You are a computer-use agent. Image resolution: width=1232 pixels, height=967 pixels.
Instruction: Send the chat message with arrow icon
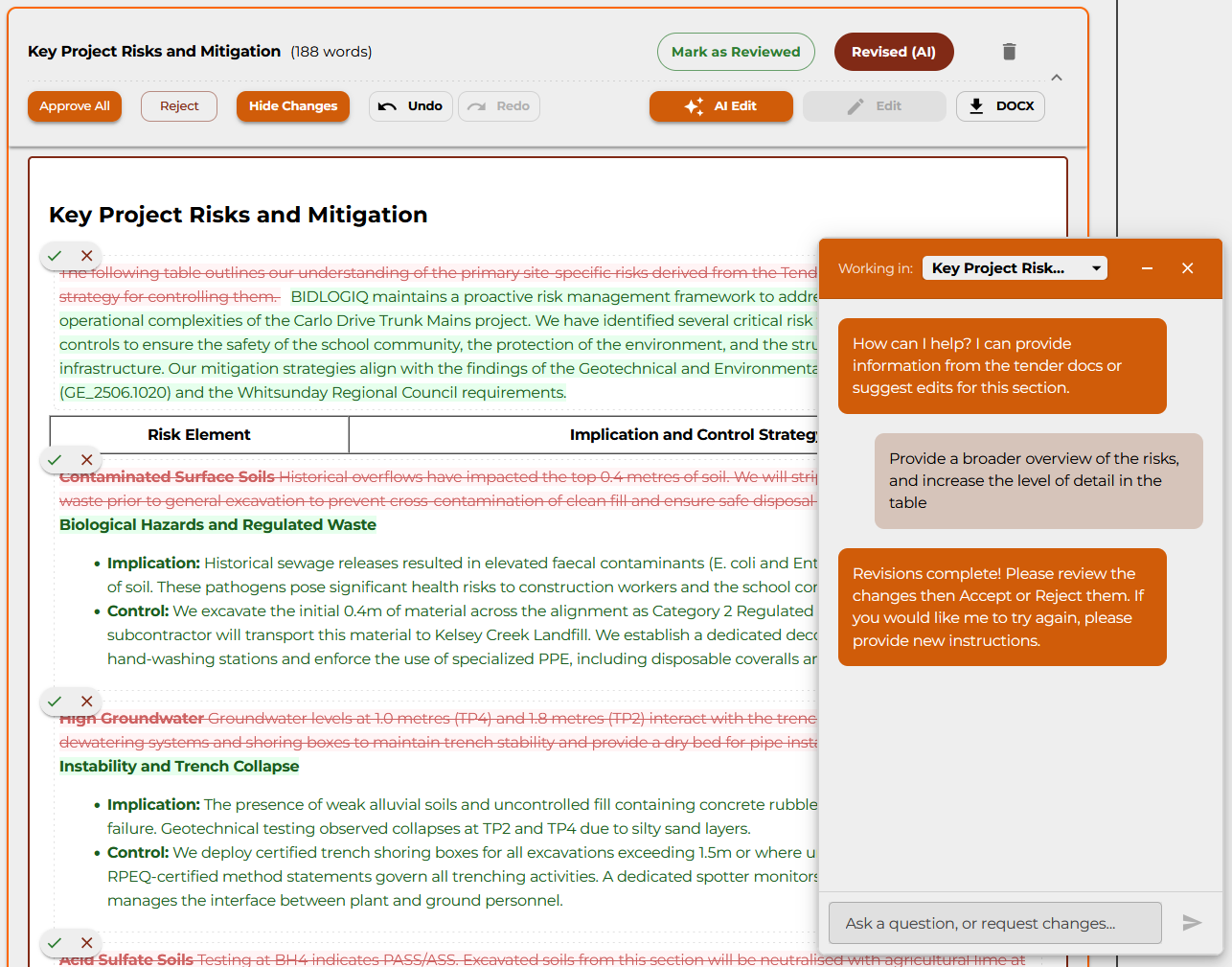tap(1192, 923)
